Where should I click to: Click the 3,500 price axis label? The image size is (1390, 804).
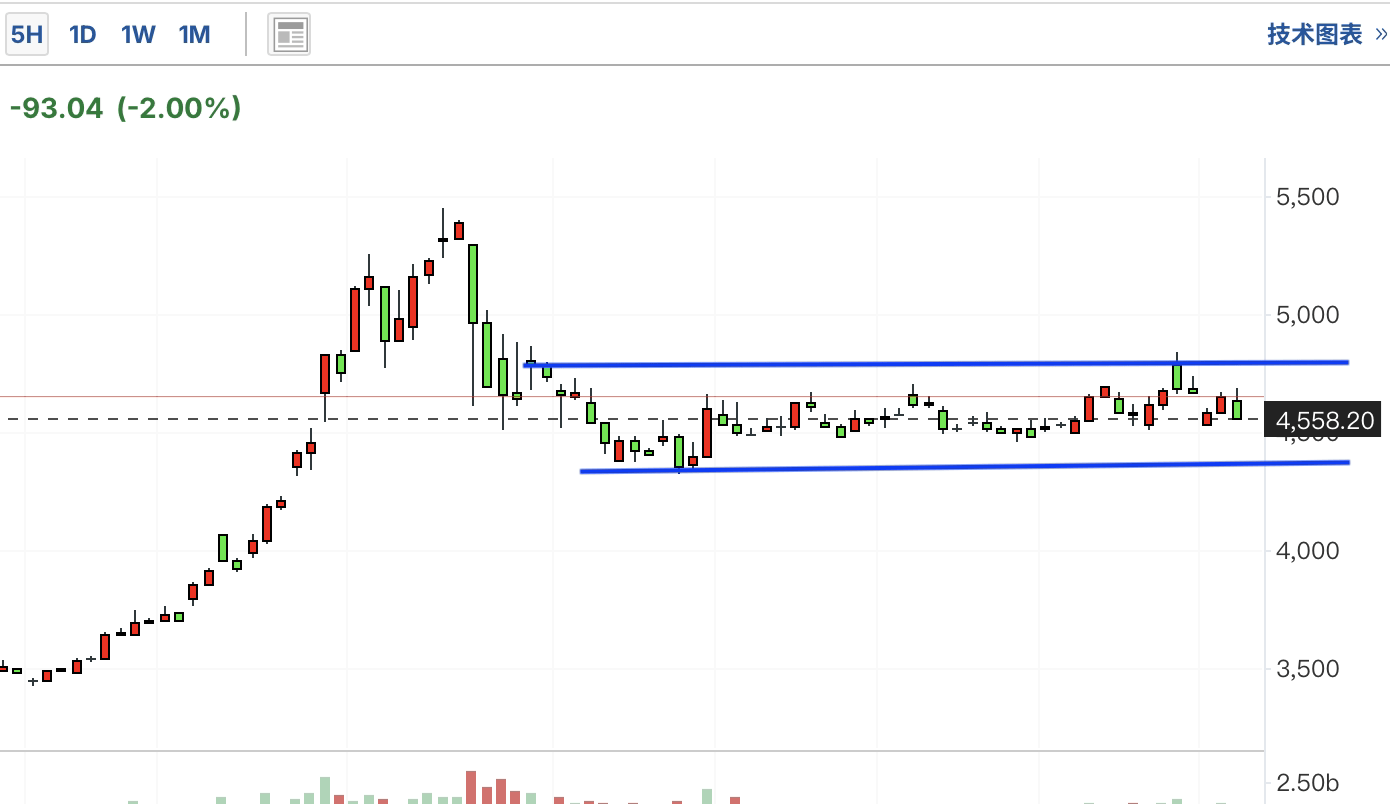click(1307, 669)
